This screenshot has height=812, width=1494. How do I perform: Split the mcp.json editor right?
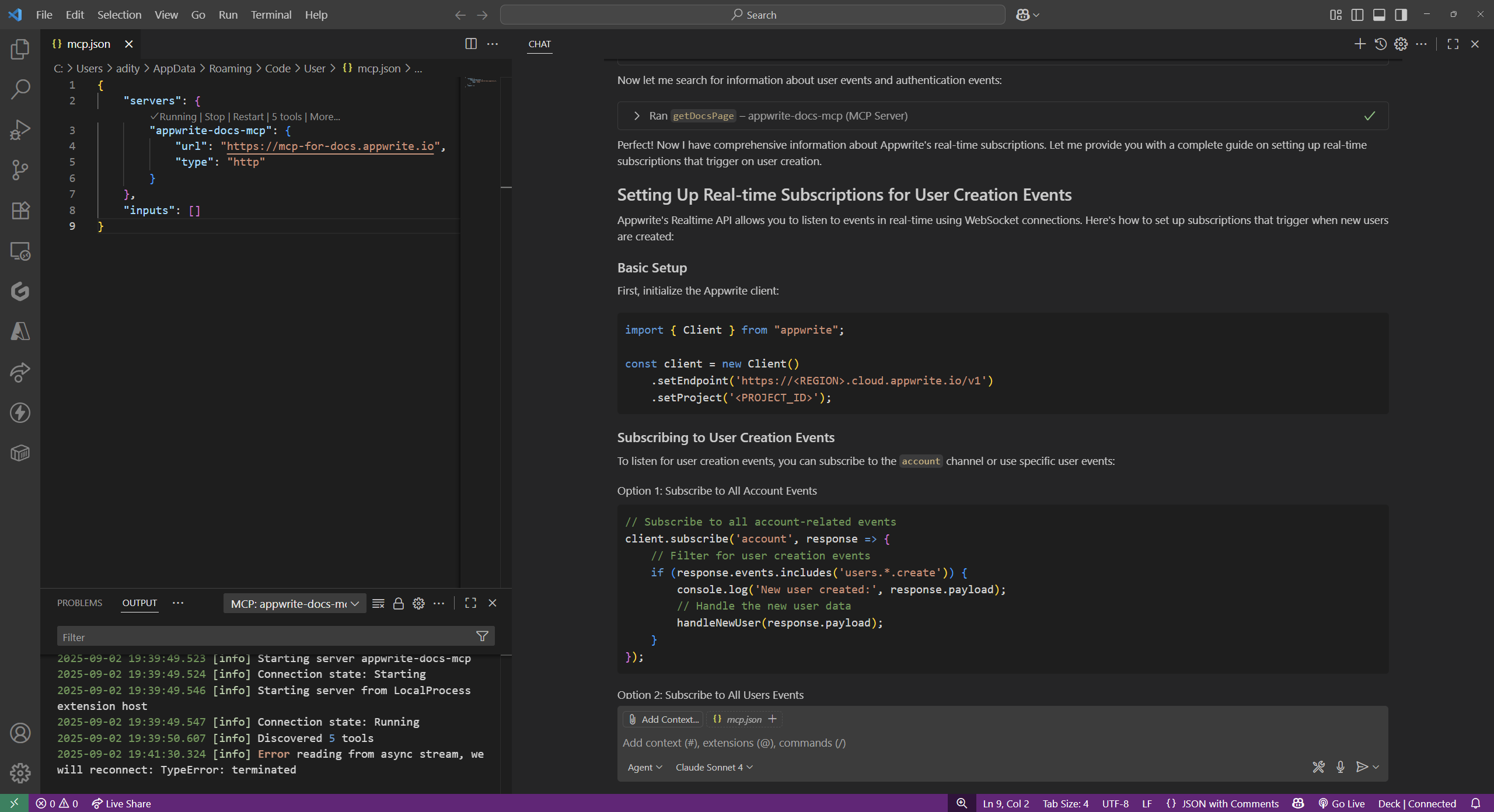click(x=471, y=44)
